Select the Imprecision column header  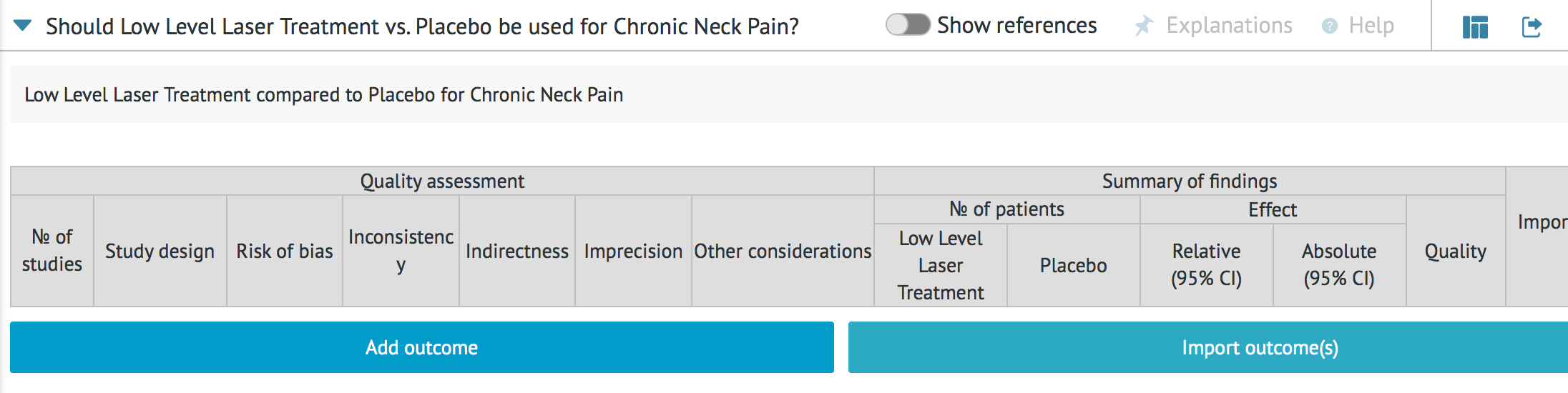[633, 251]
